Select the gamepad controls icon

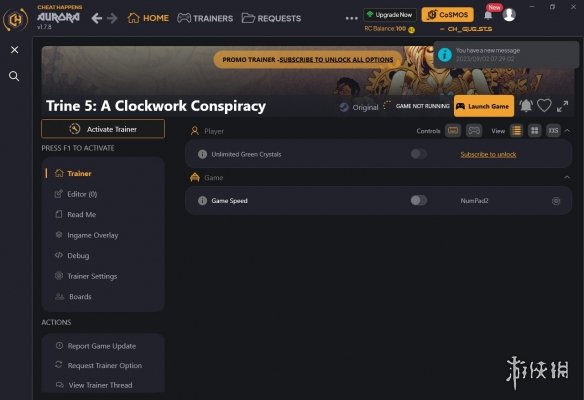(474, 131)
